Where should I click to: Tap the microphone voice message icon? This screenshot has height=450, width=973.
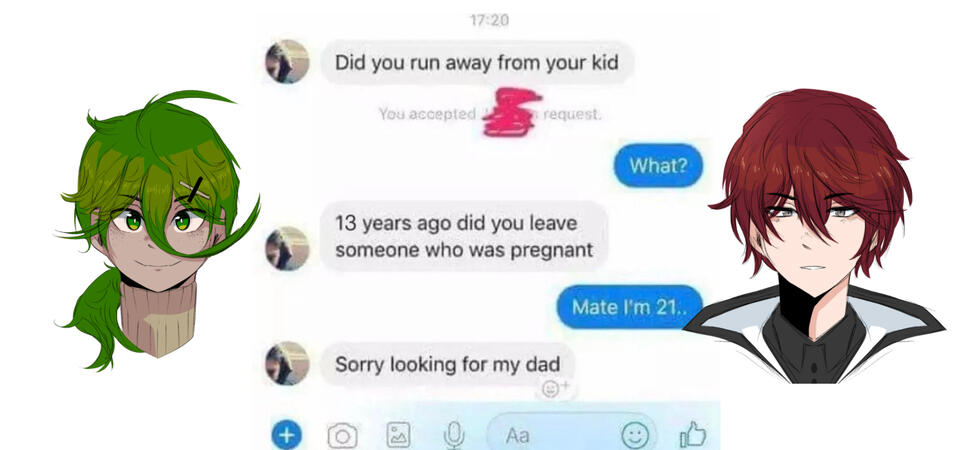[454, 435]
